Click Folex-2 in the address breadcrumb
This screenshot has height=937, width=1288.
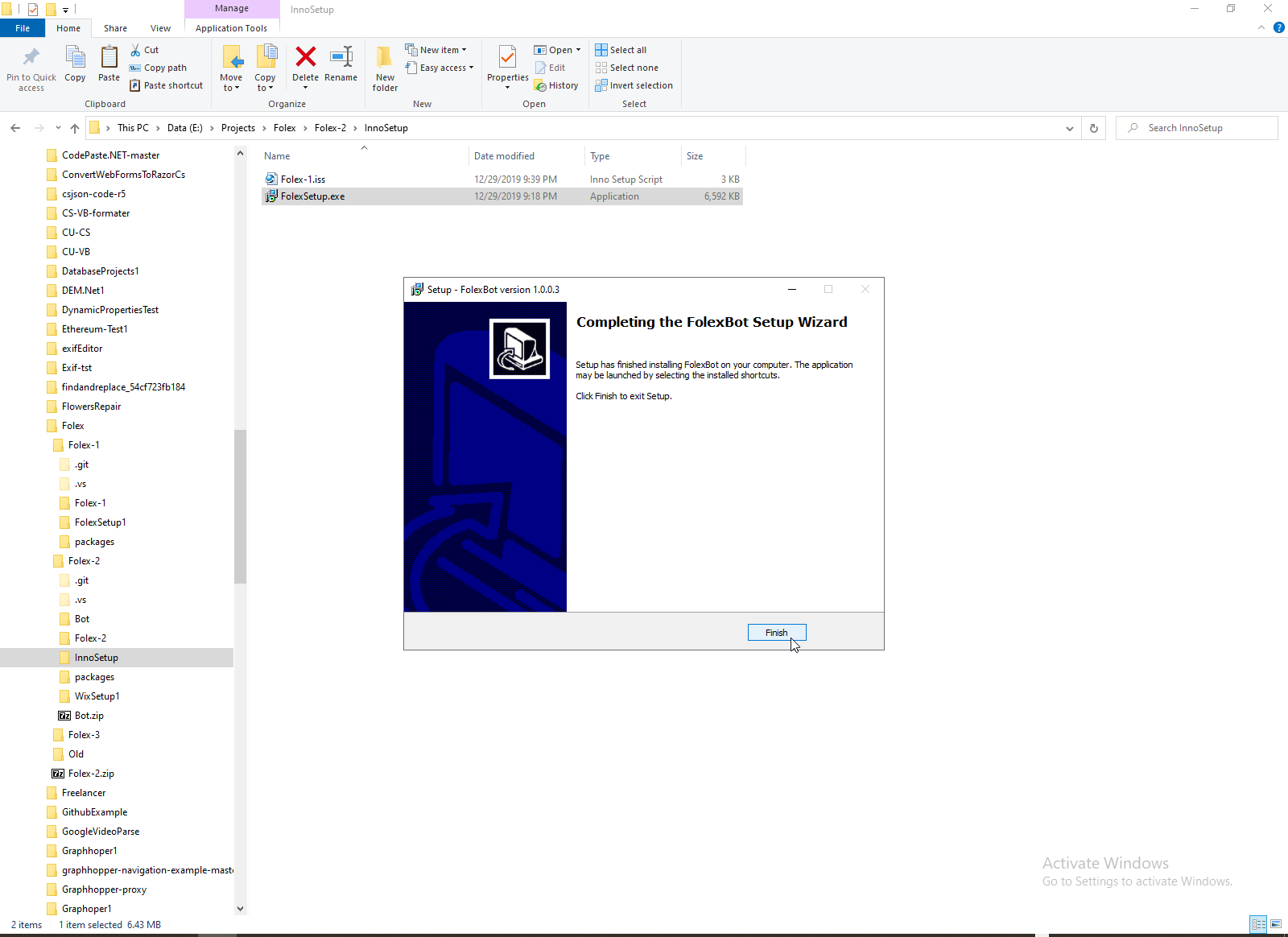331,128
